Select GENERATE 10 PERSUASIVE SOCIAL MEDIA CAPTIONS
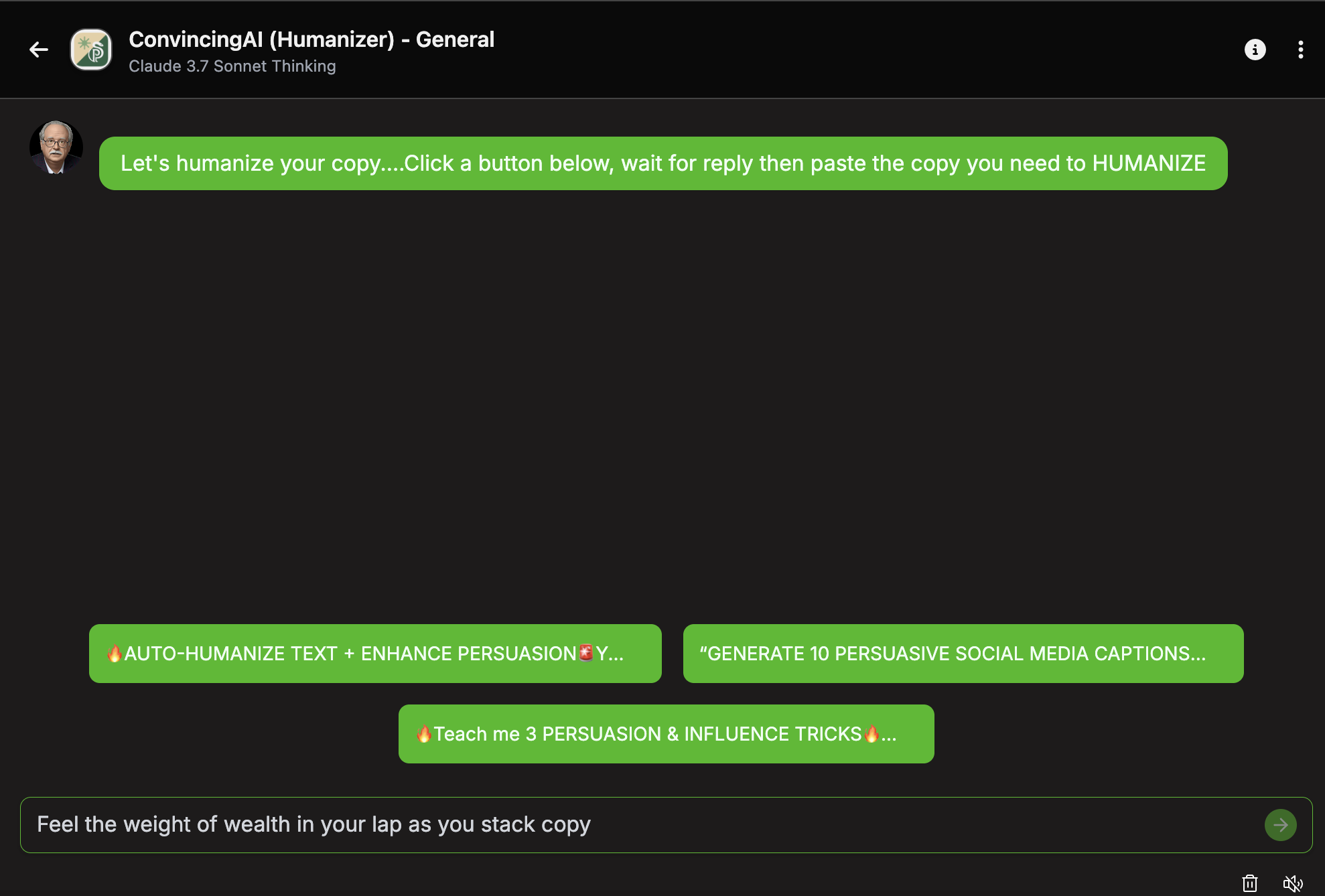The height and width of the screenshot is (896, 1325). (963, 654)
